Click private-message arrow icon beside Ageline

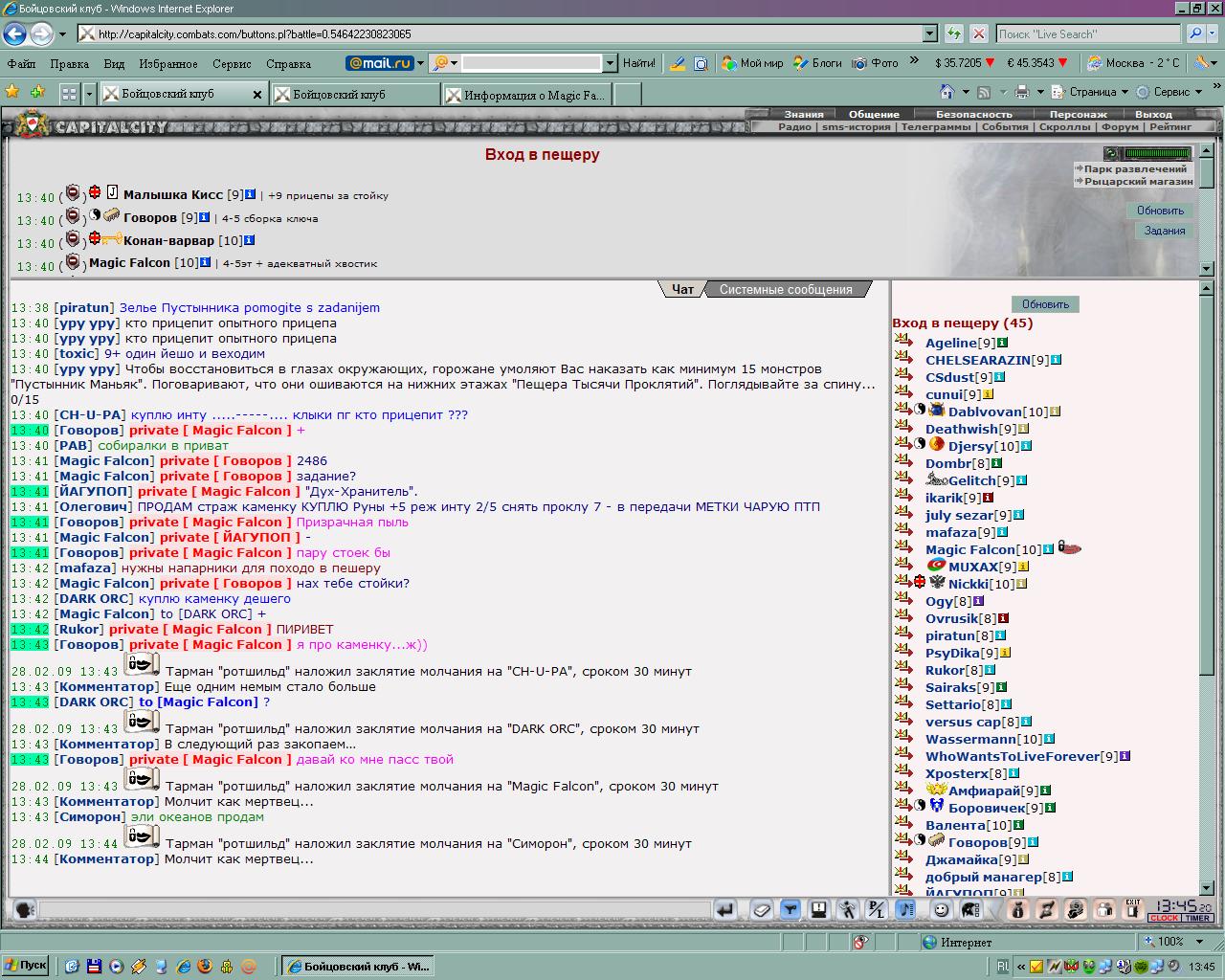[x=902, y=342]
